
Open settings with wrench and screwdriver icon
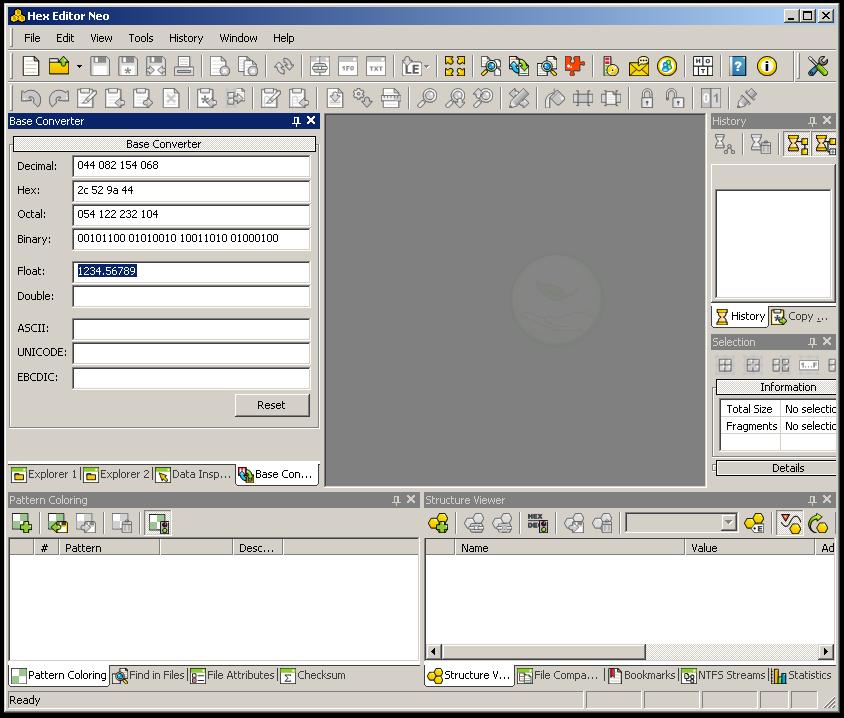point(818,66)
